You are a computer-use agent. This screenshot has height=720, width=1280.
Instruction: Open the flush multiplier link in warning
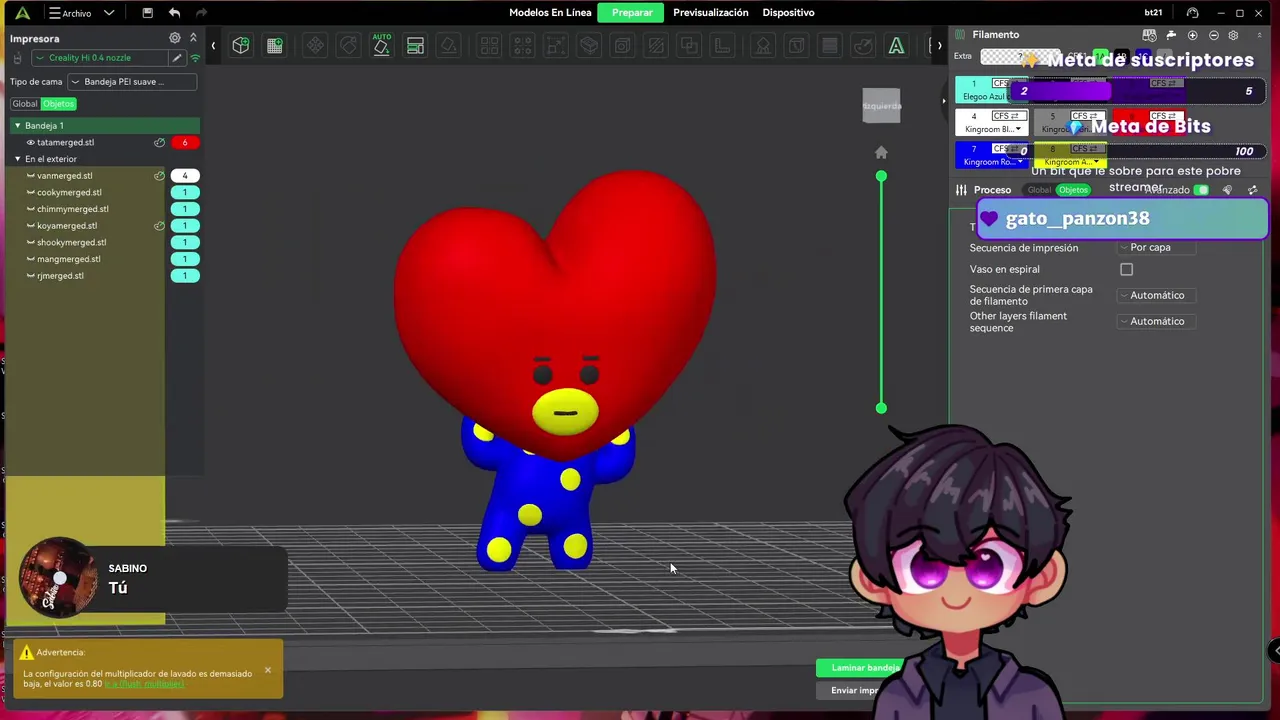click(x=144, y=684)
